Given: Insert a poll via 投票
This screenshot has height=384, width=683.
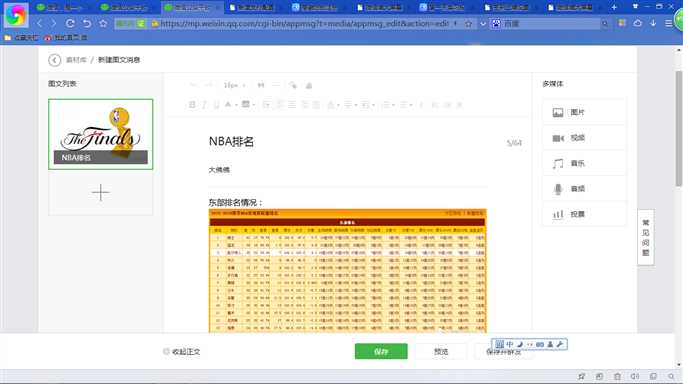Looking at the screenshot, I should point(584,214).
